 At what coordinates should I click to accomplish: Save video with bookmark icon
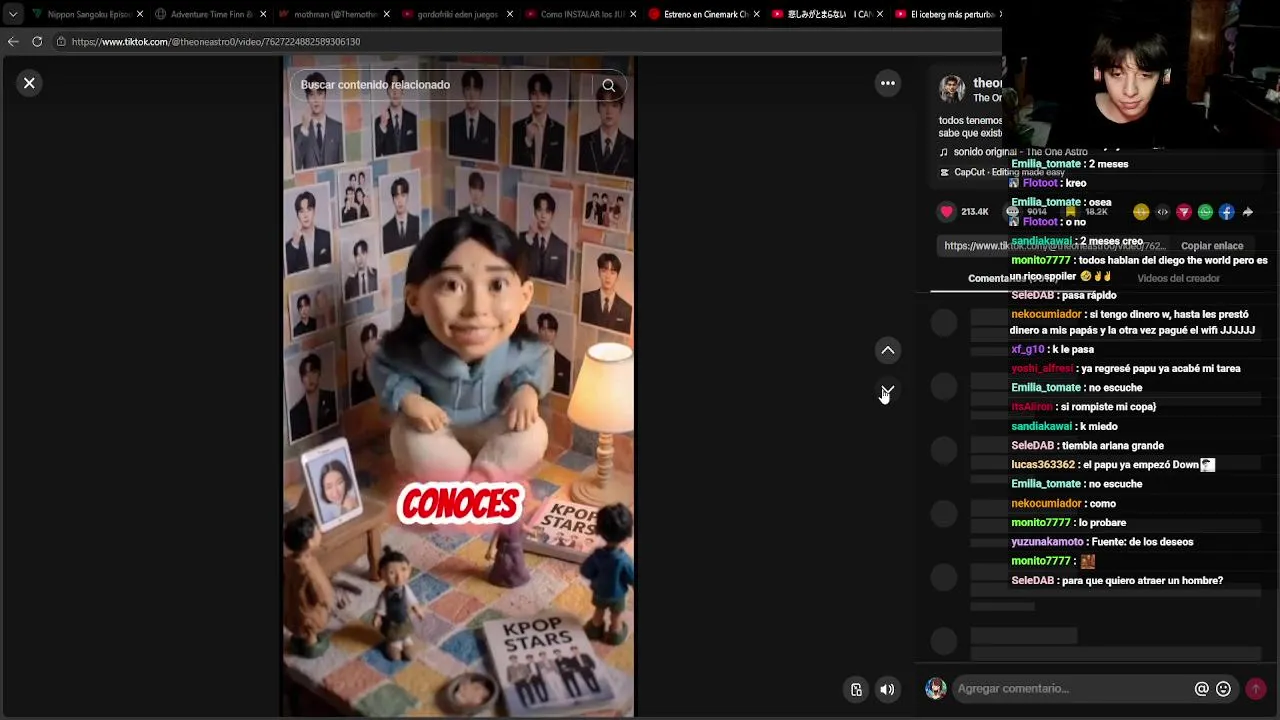(x=1071, y=212)
